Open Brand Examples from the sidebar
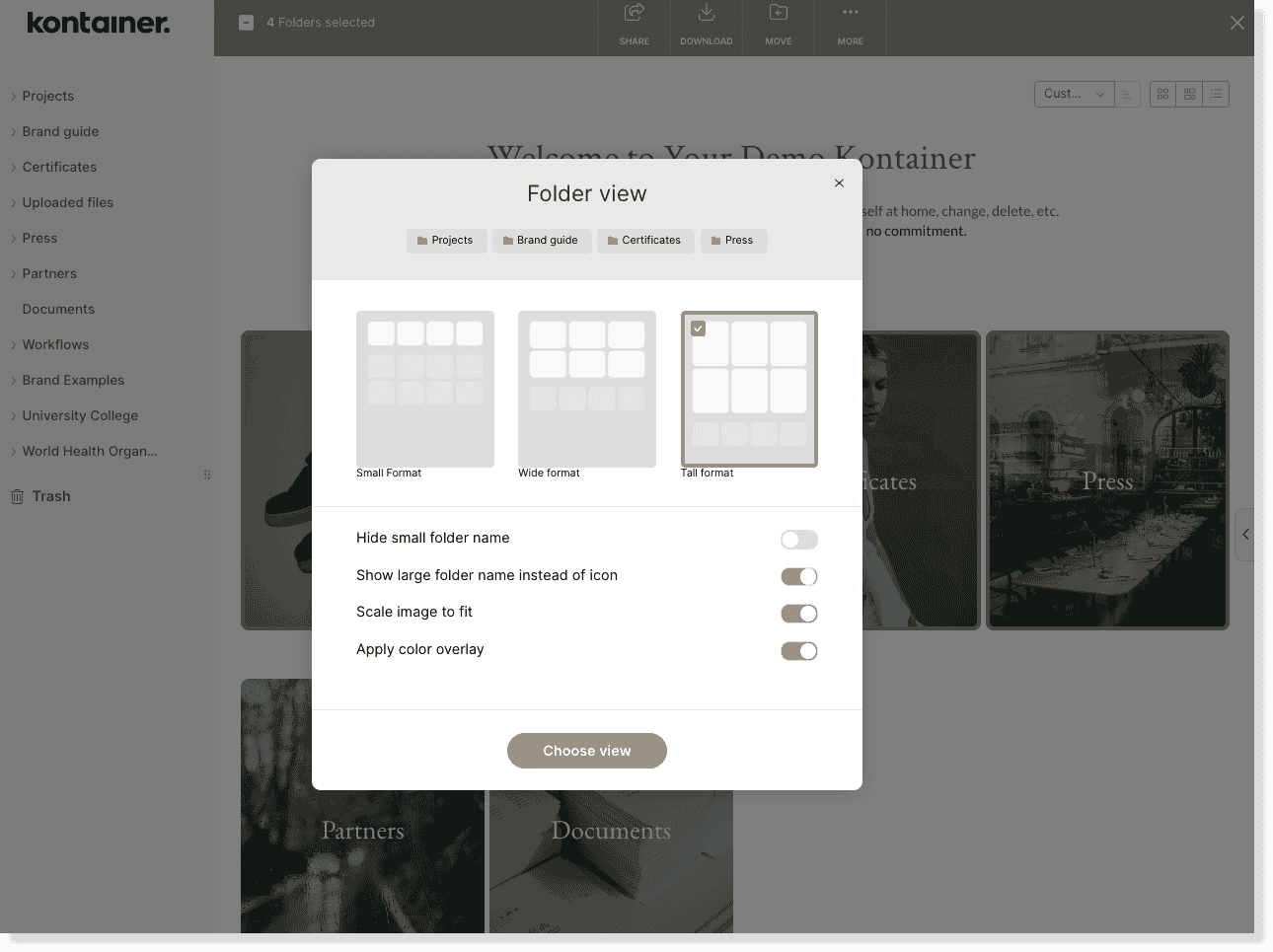1273x952 pixels. click(x=73, y=380)
